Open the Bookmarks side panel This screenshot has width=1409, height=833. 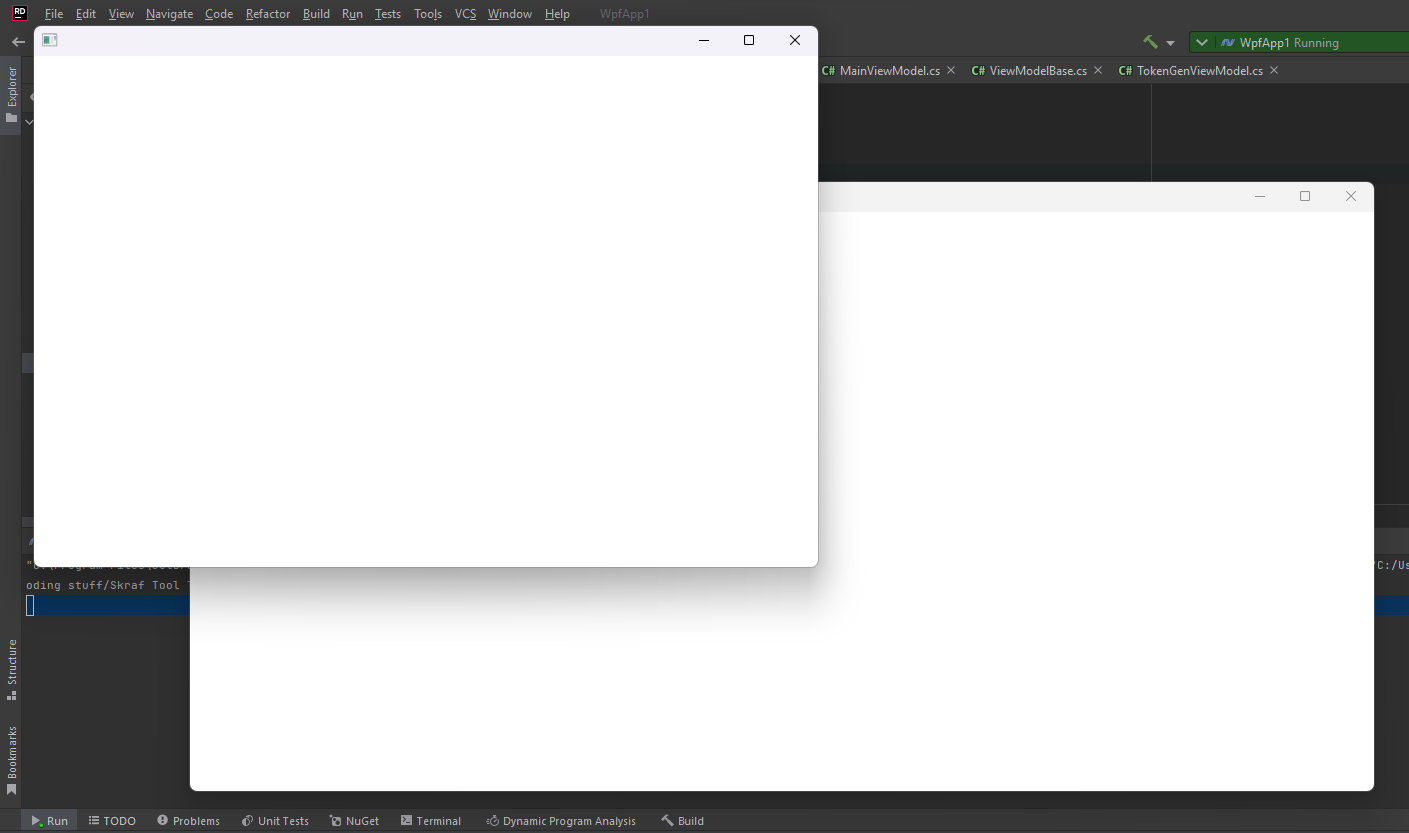(12, 760)
